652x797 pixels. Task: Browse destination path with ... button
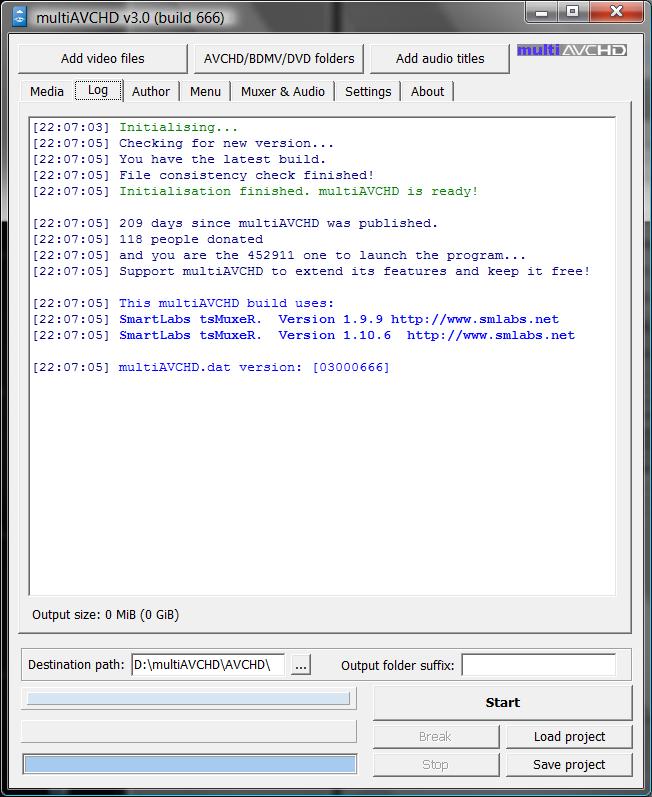click(x=301, y=665)
